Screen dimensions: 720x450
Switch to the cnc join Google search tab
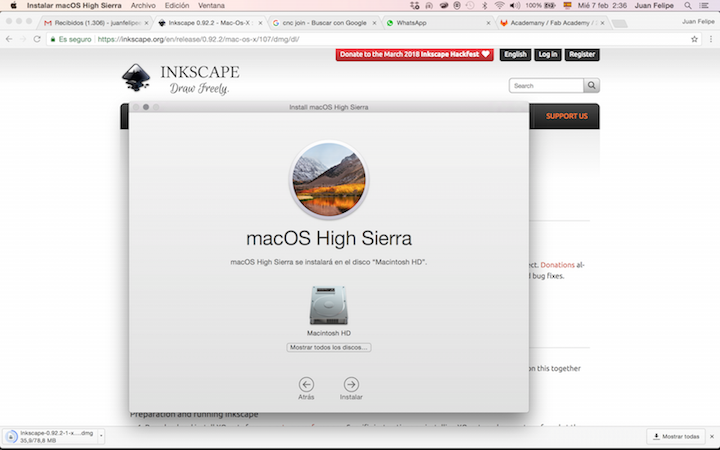324,22
